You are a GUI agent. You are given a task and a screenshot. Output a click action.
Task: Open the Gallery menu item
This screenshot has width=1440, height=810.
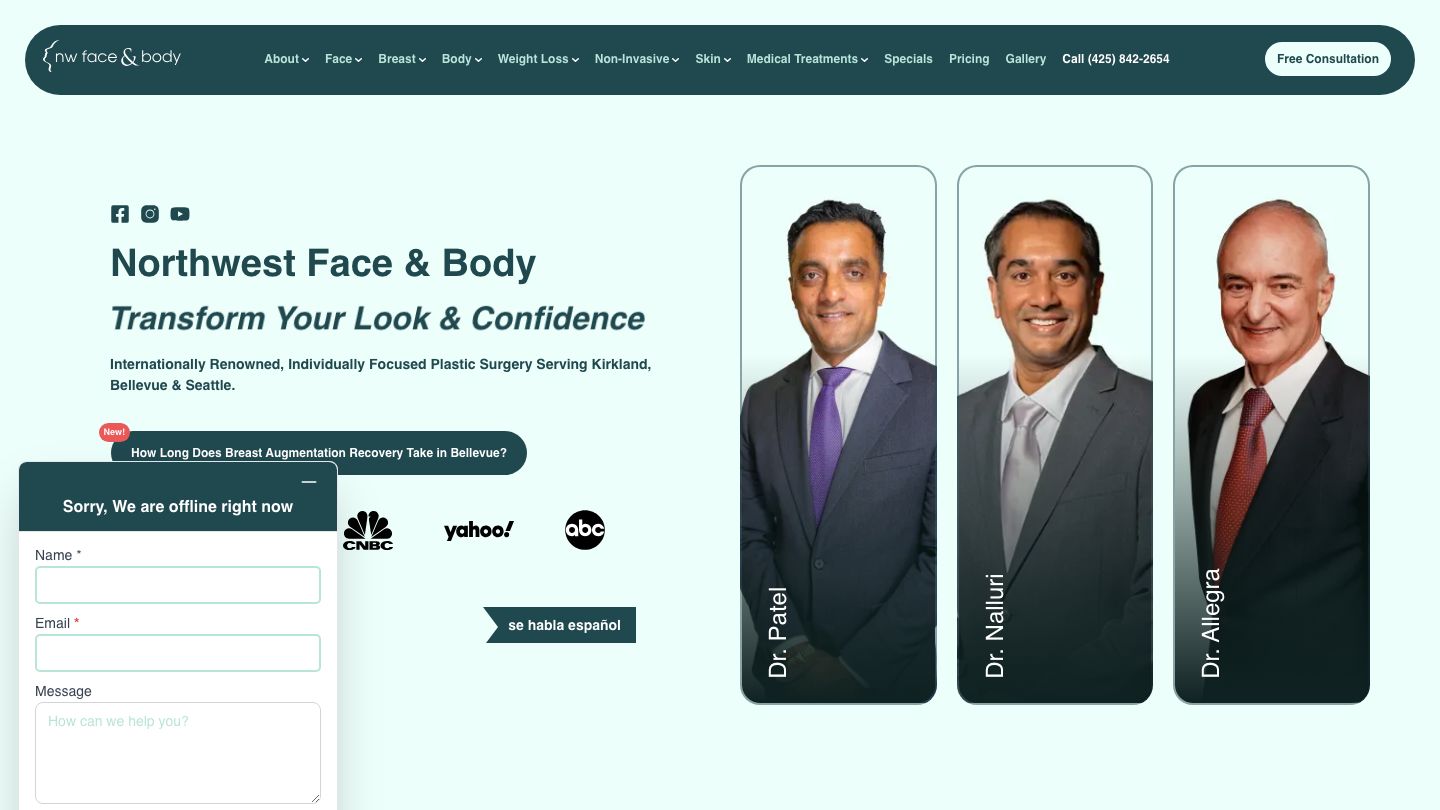(1026, 59)
